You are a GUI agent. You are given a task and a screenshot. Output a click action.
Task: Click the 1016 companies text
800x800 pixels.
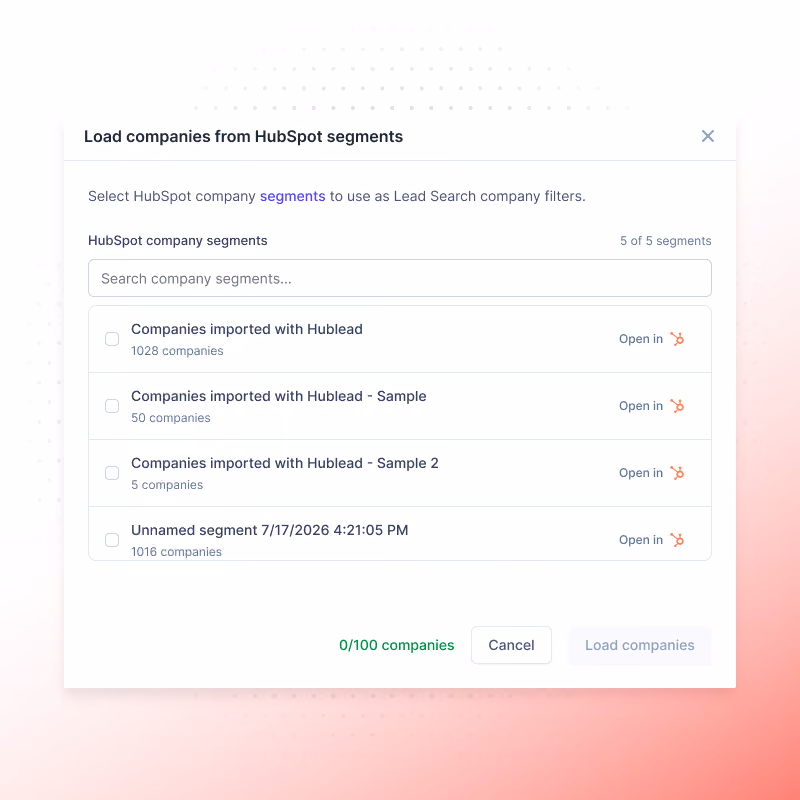tap(177, 552)
